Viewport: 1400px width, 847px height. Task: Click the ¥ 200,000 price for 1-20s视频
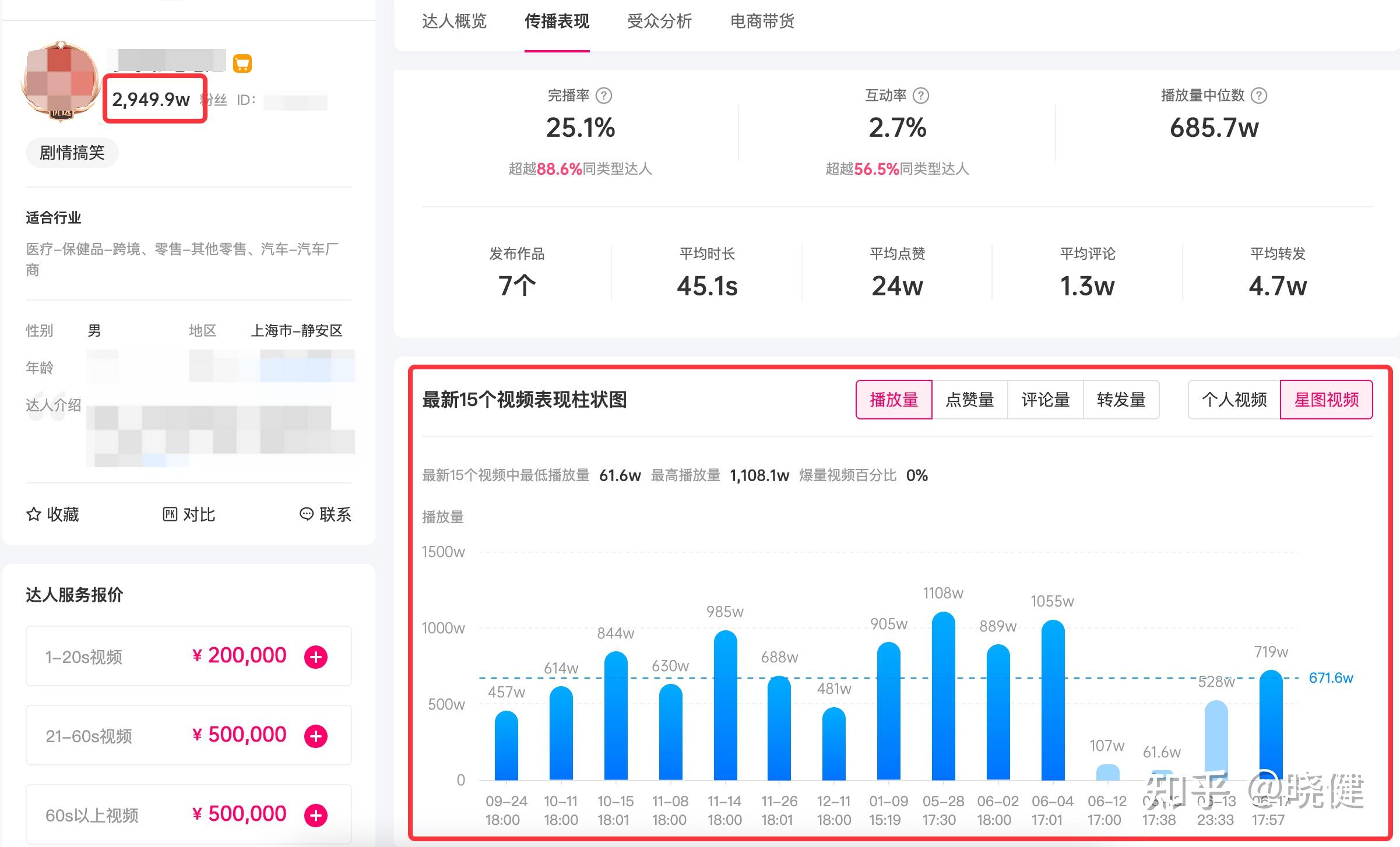(239, 655)
